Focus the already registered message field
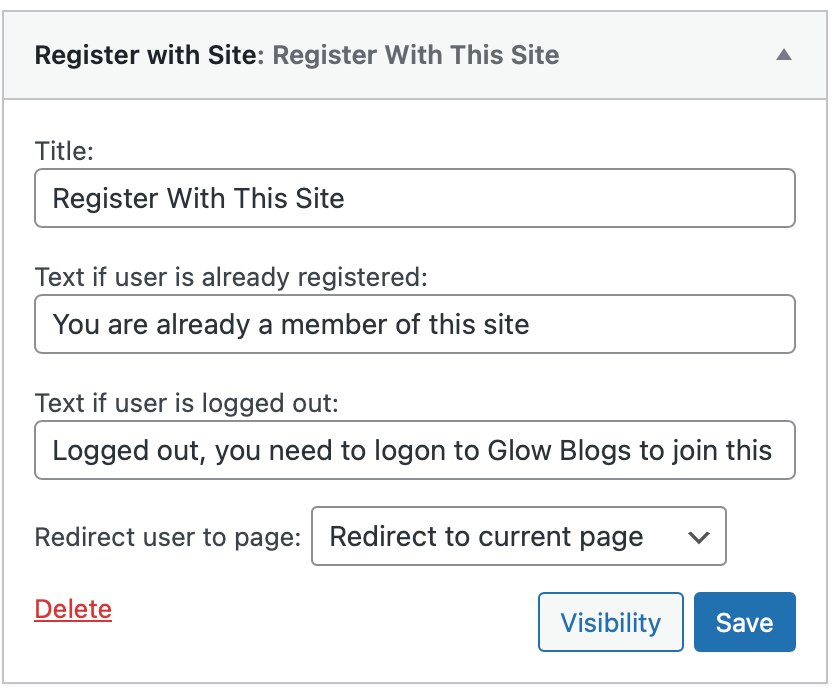 (x=415, y=324)
